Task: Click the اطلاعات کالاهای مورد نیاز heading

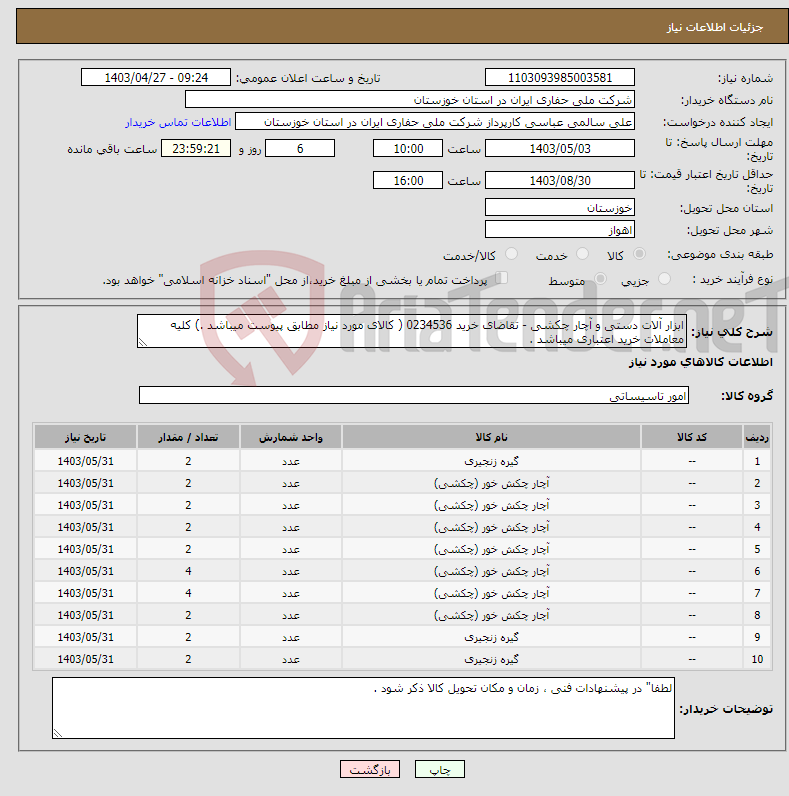Action: (701, 362)
